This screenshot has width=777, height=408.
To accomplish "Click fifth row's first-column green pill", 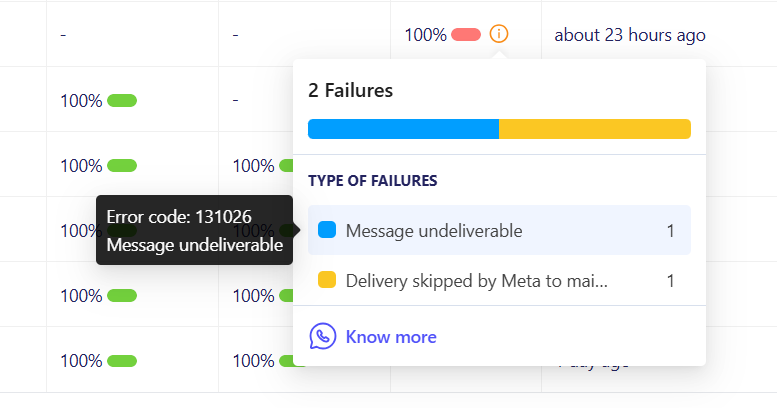I will [122, 296].
